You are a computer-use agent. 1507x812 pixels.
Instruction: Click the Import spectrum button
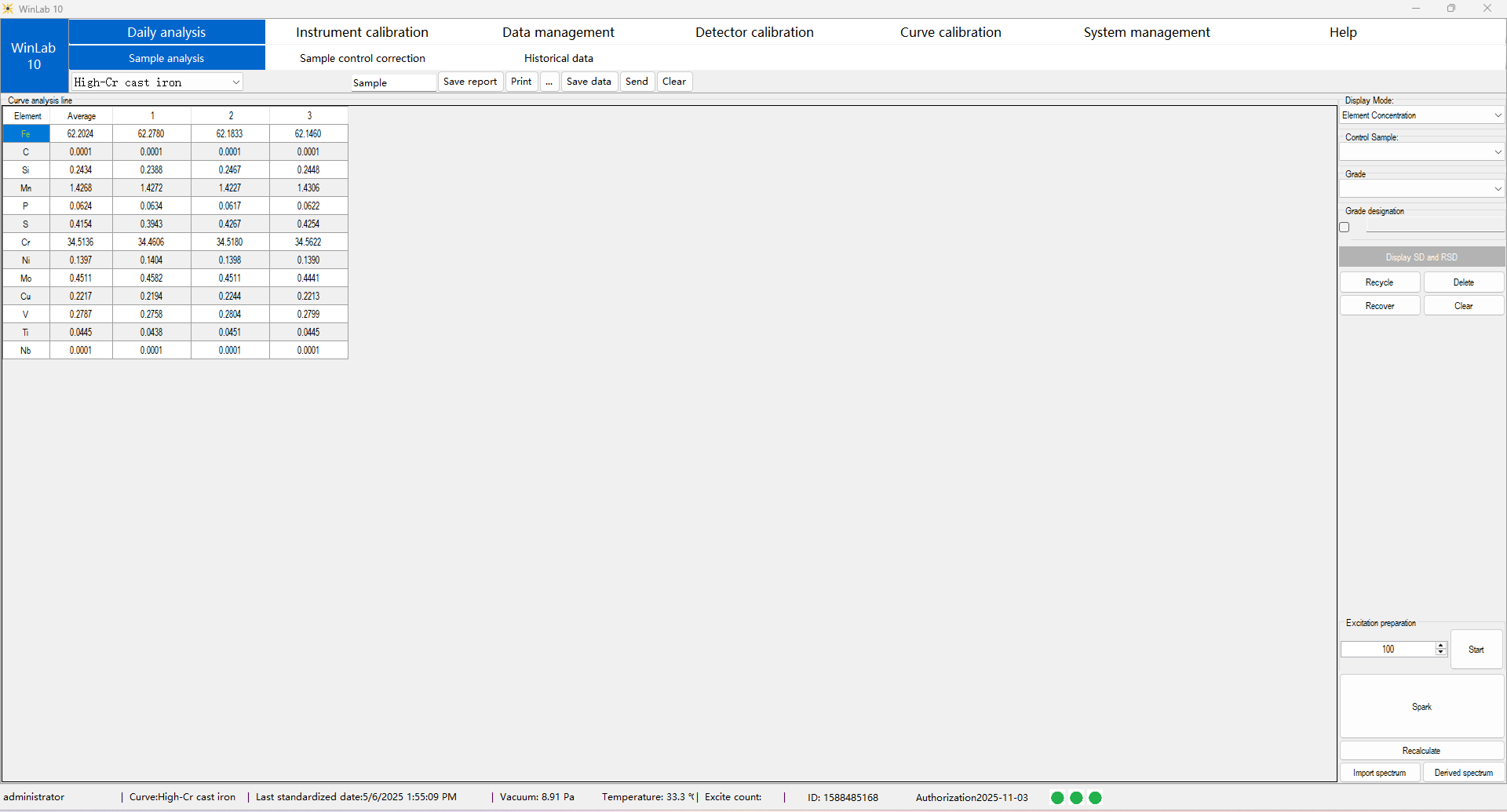1379,773
